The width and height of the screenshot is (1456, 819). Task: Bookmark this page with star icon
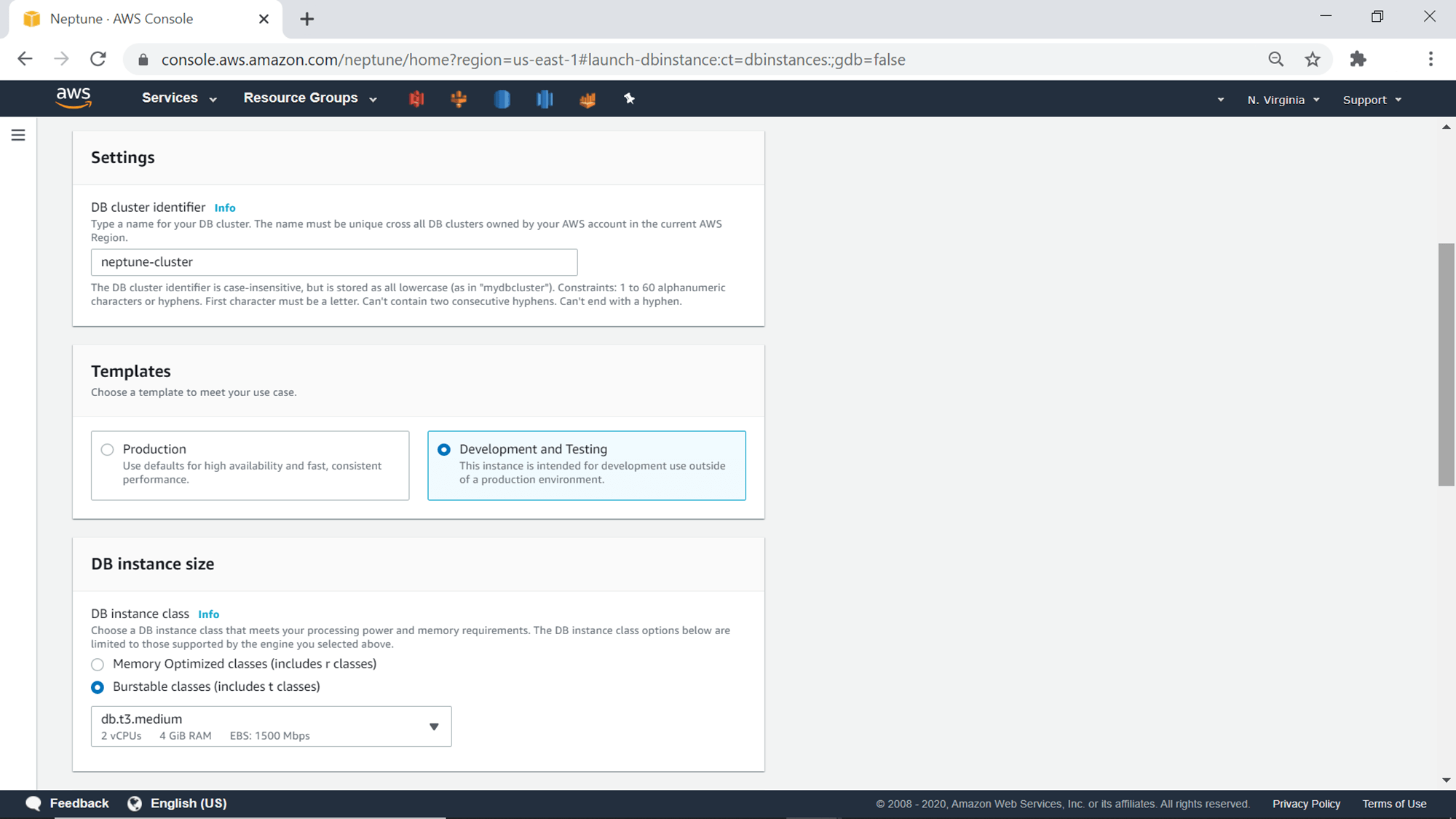click(1313, 60)
